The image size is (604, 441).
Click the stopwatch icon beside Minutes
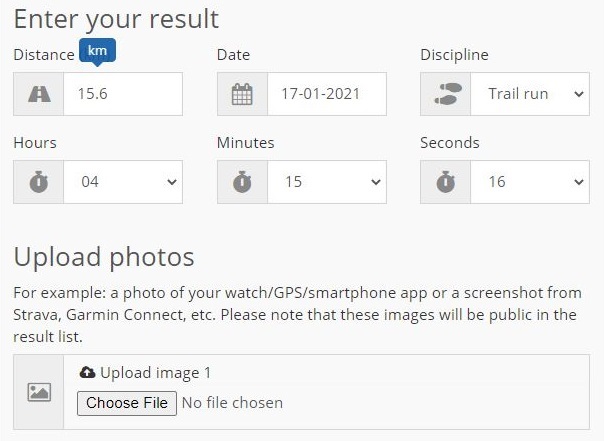point(242,182)
